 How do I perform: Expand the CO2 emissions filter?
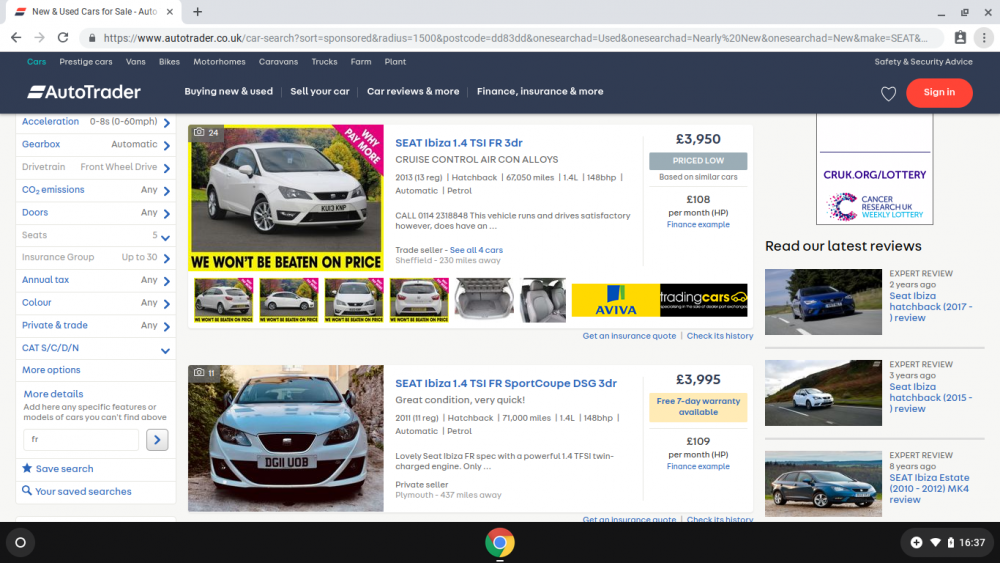click(x=96, y=190)
